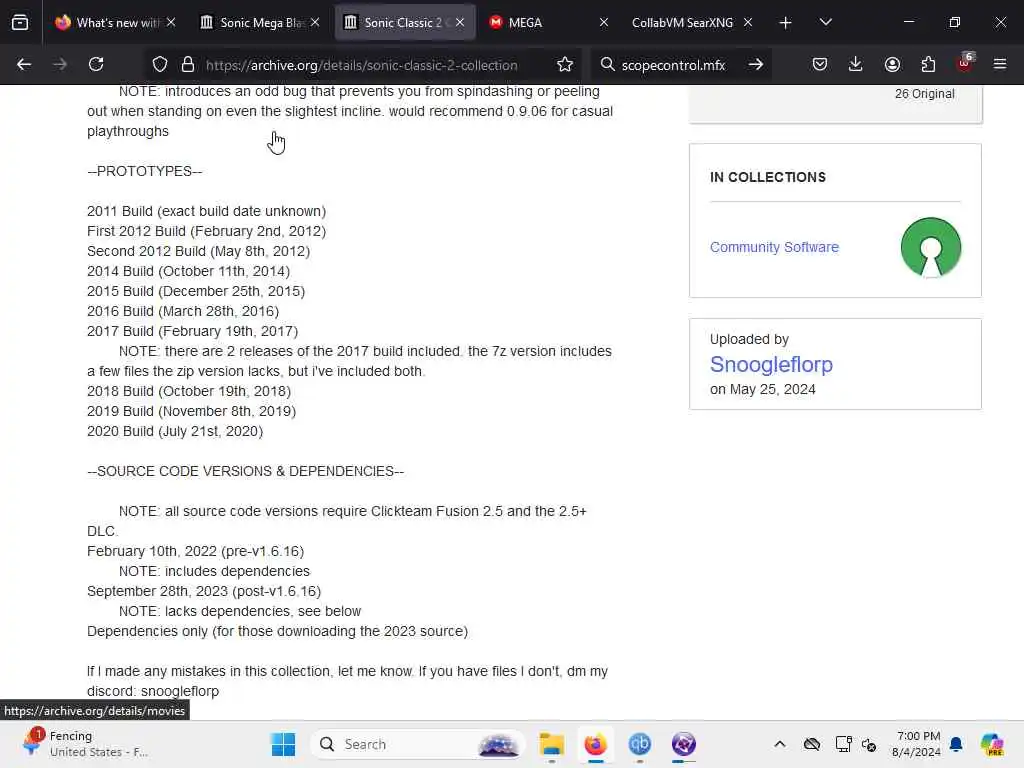The width and height of the screenshot is (1024, 768).
Task: Open the Windows Start menu
Action: point(283,744)
